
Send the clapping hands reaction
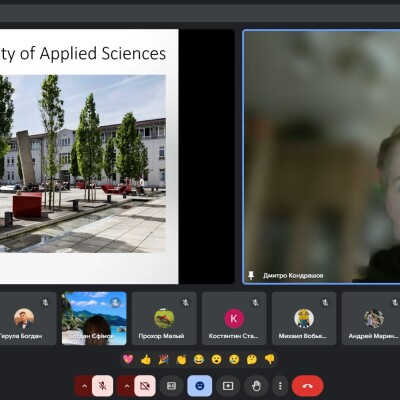pyautogui.click(x=181, y=359)
